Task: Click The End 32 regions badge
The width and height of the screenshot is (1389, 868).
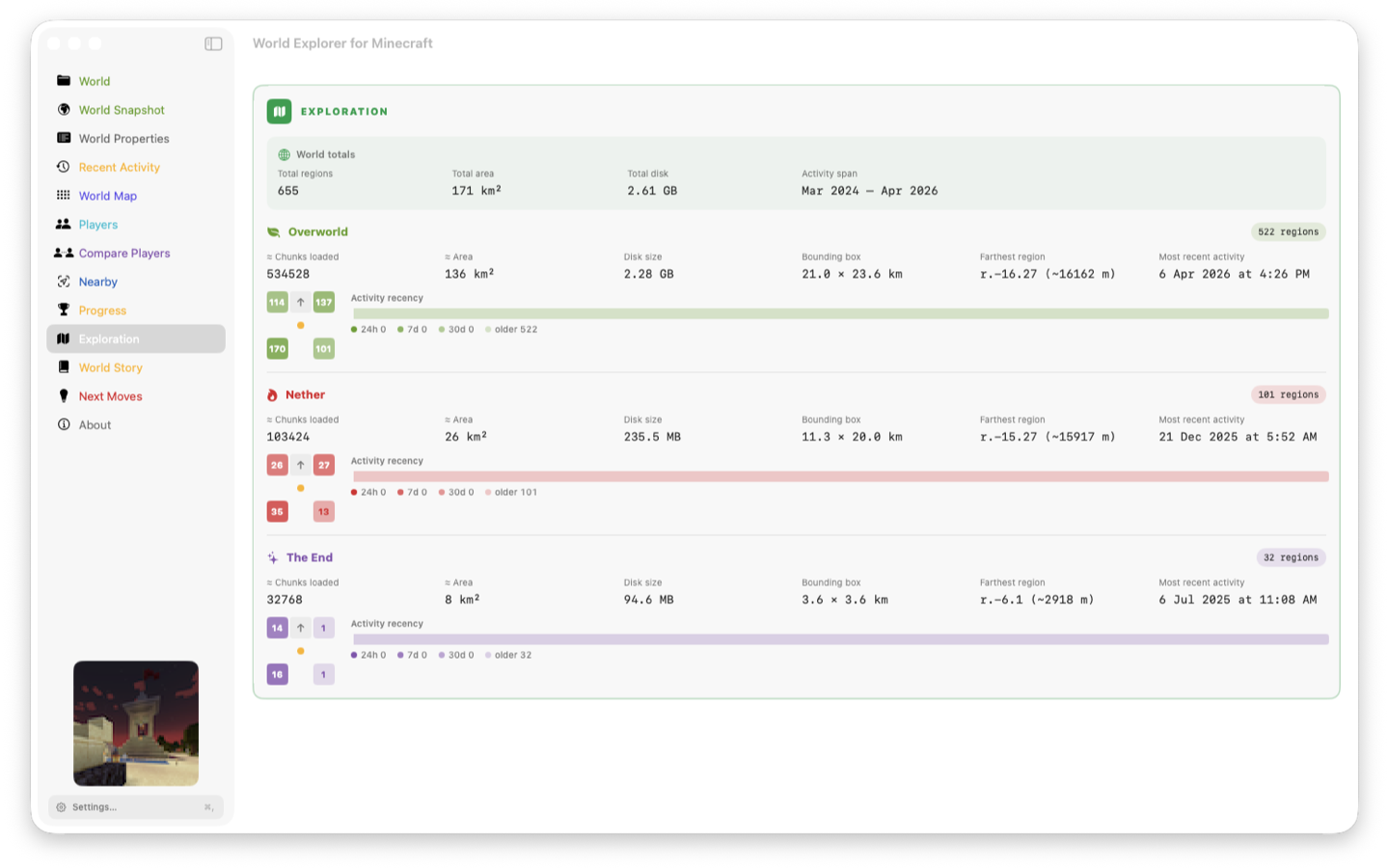Action: tap(1292, 557)
